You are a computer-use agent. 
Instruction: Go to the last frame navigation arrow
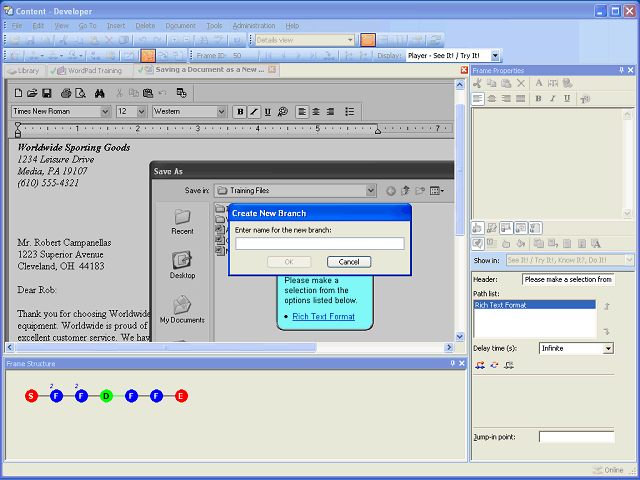(x=313, y=56)
